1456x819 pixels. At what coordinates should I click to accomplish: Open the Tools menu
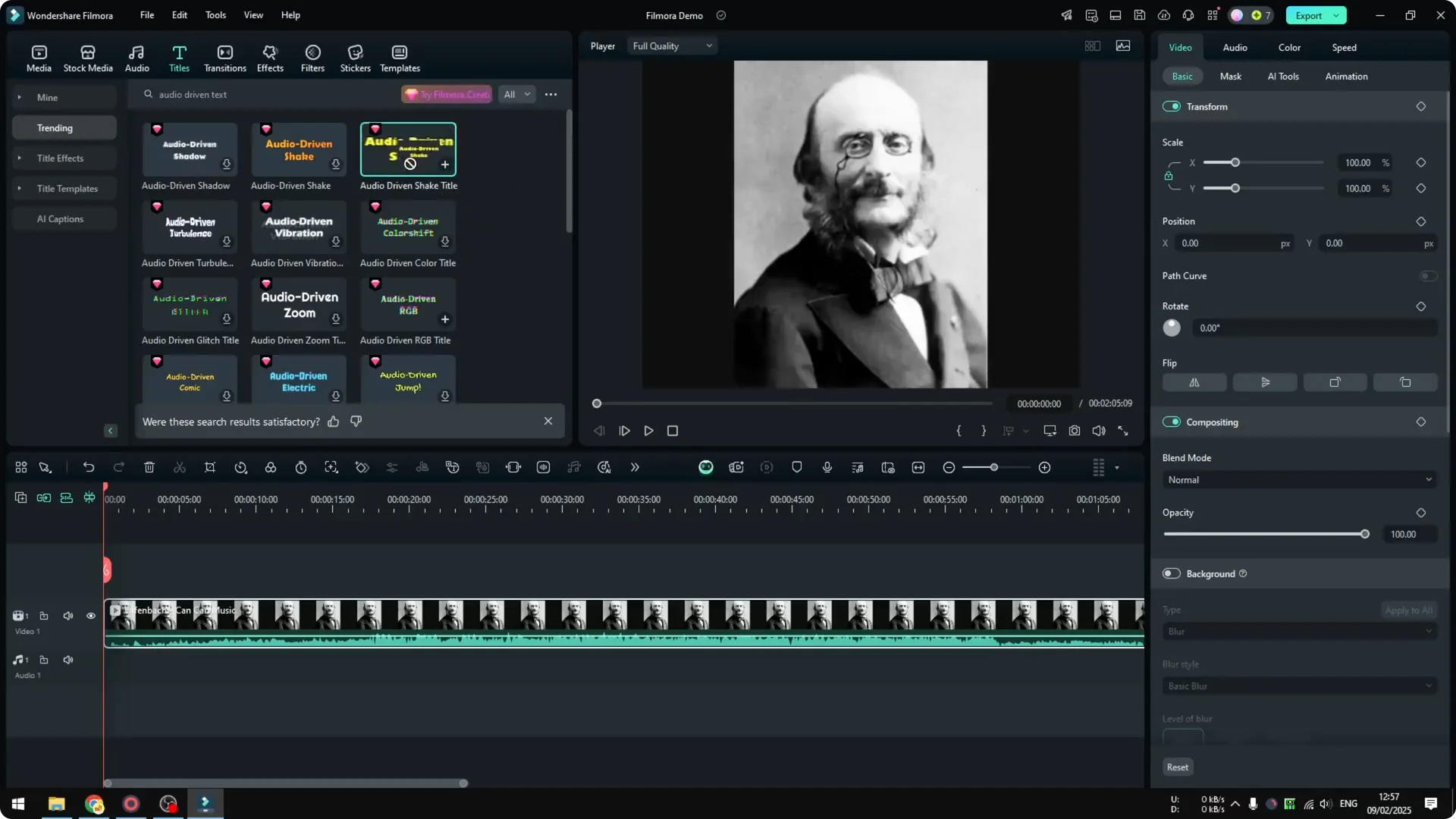point(215,15)
